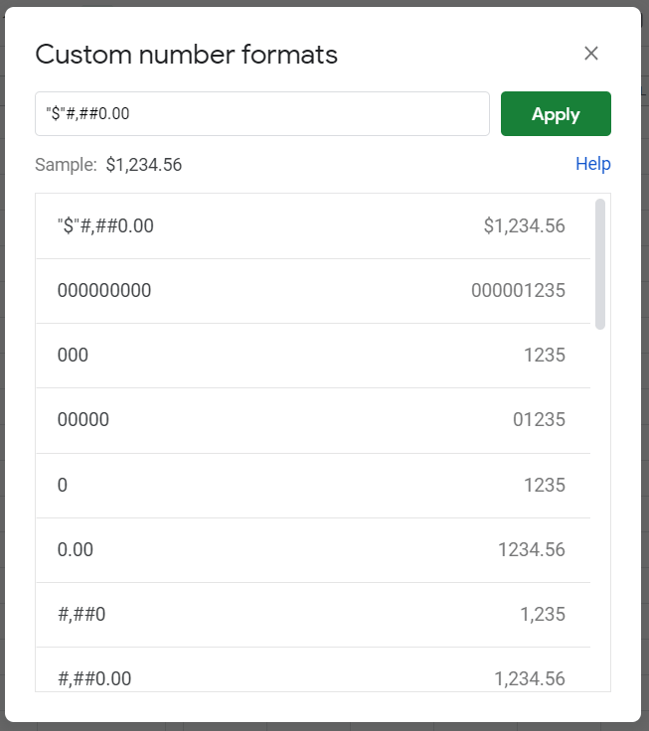
Task: Click the 1234.56 preview value
Action: point(531,549)
